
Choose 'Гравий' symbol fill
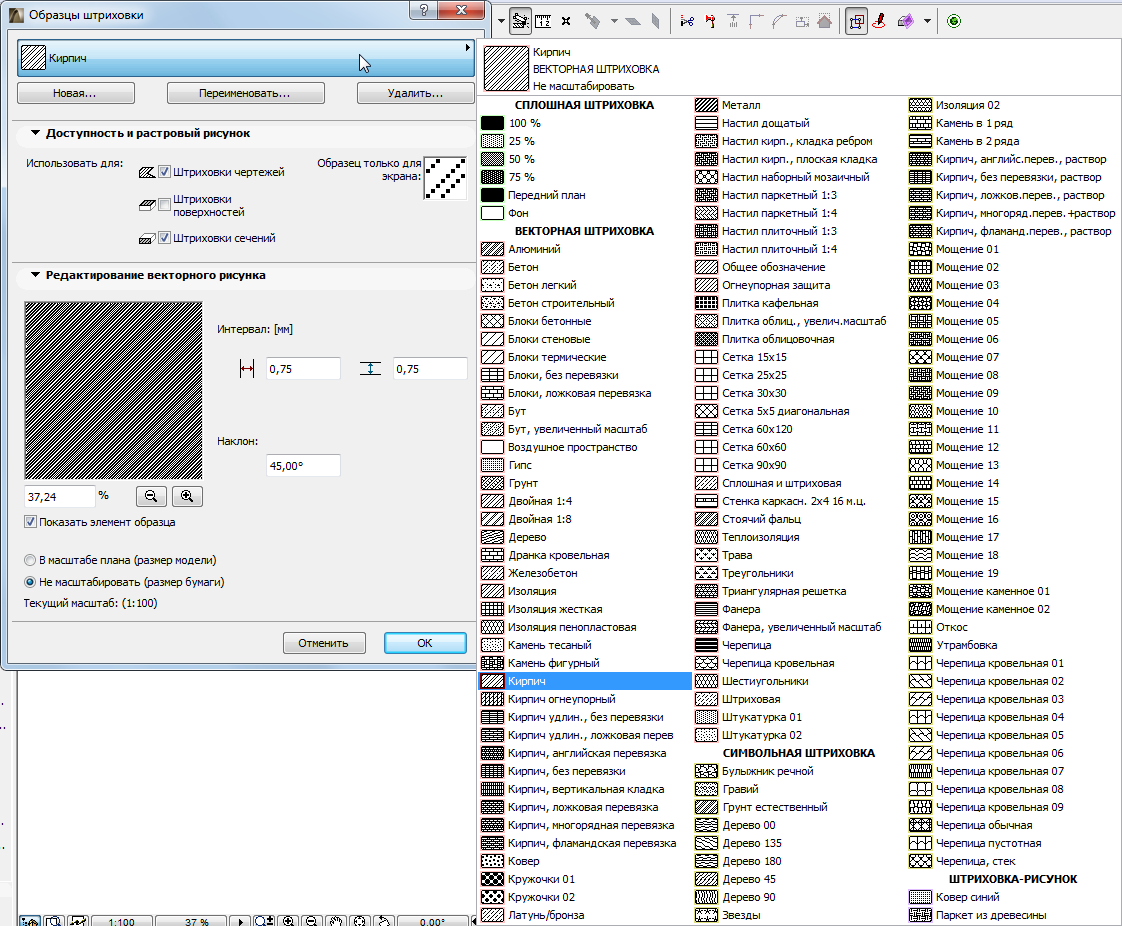[x=800, y=789]
